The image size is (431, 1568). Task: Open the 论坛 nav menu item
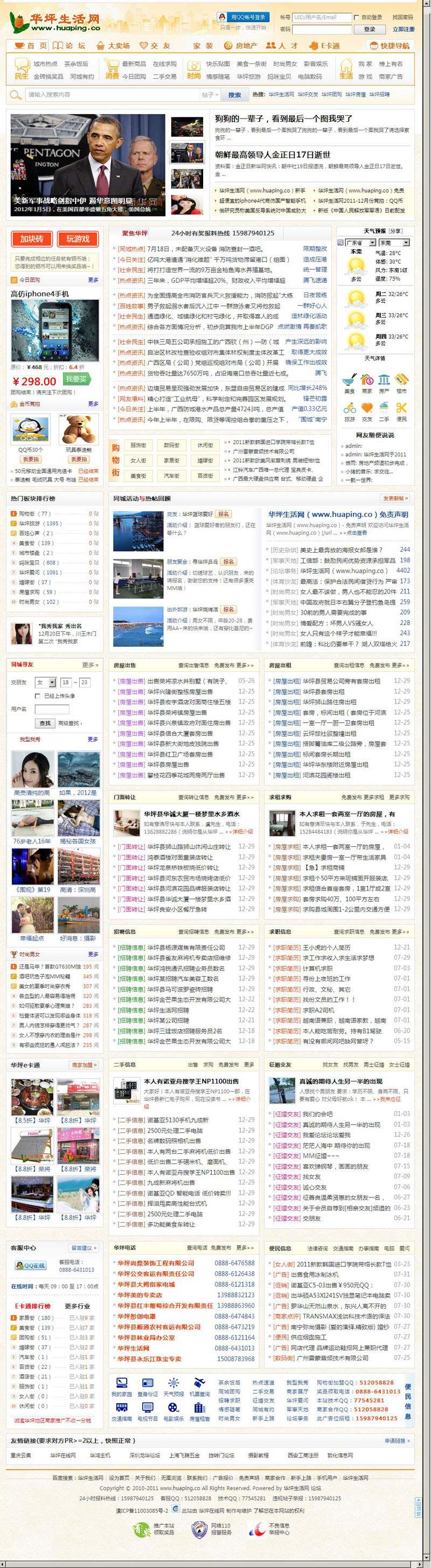tap(69, 46)
